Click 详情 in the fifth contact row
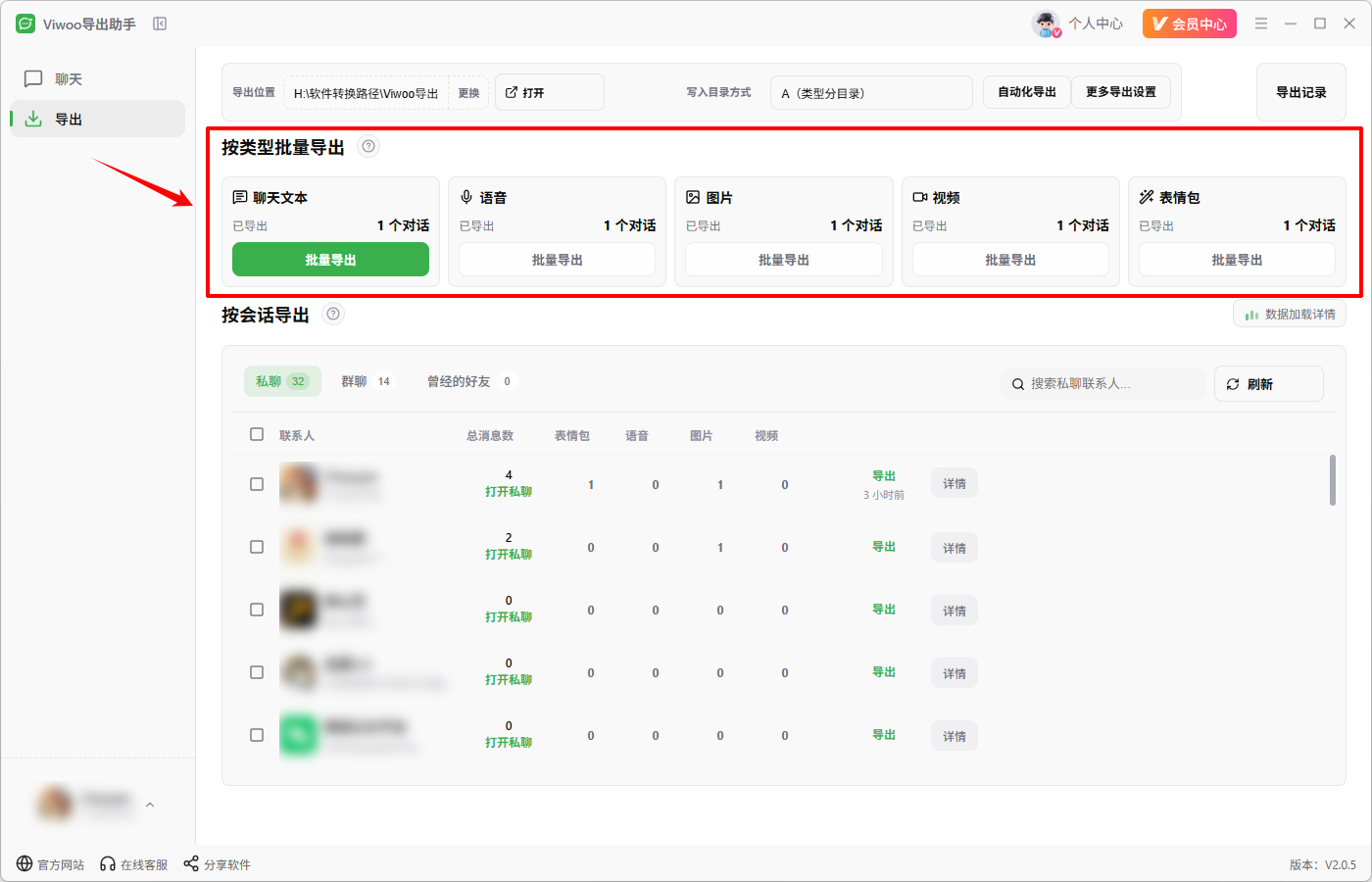Screen dimensions: 1372x882 coord(955,736)
